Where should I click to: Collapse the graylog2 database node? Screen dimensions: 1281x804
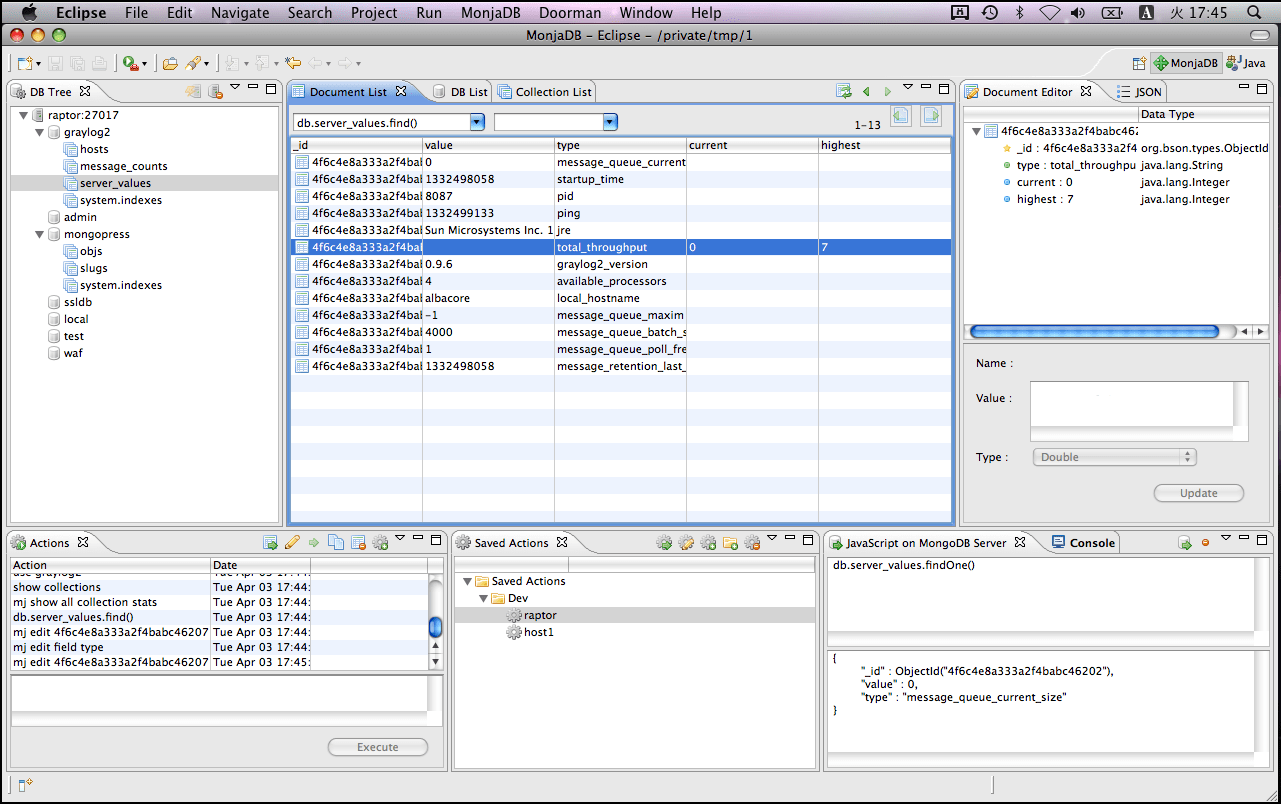click(x=40, y=132)
